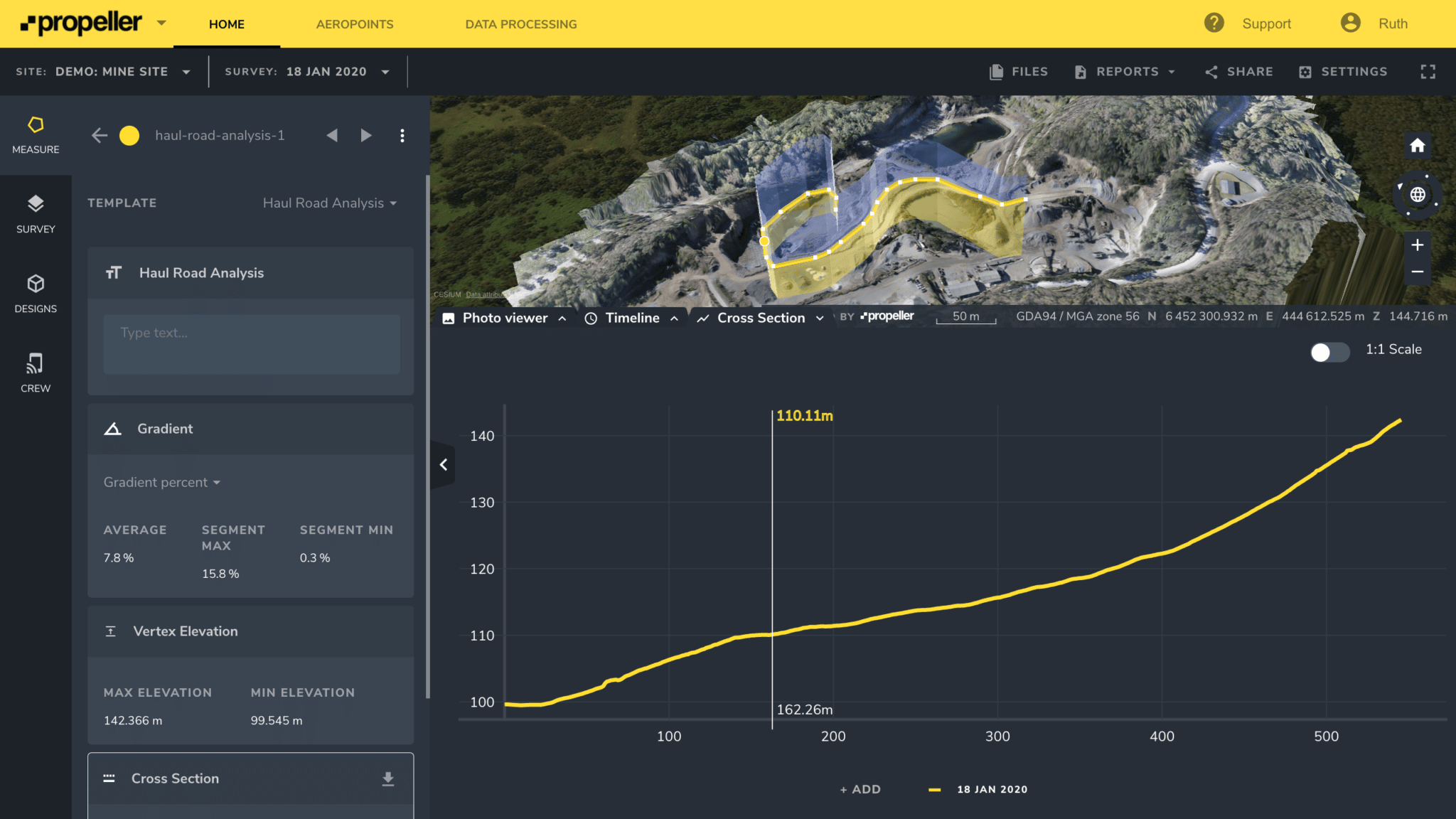Click the globe basemap icon

[x=1418, y=194]
